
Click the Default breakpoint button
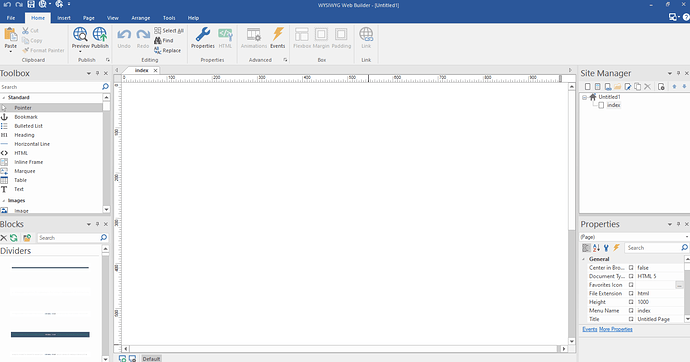tap(151, 359)
